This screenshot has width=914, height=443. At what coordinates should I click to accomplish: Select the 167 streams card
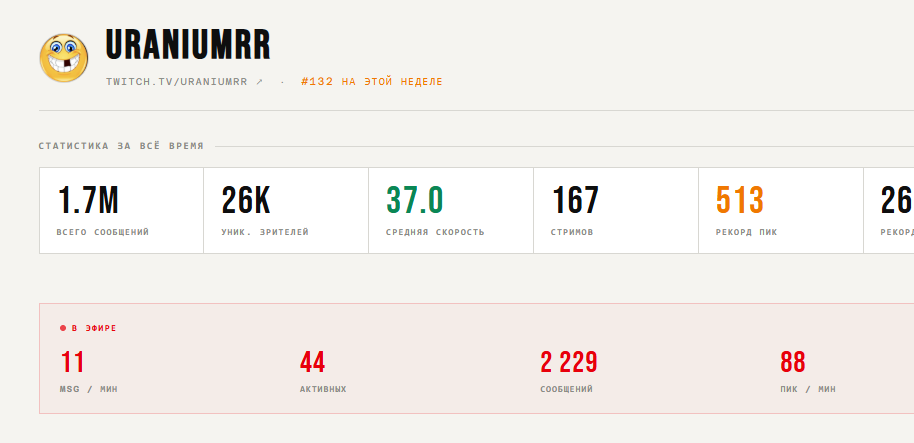[616, 210]
